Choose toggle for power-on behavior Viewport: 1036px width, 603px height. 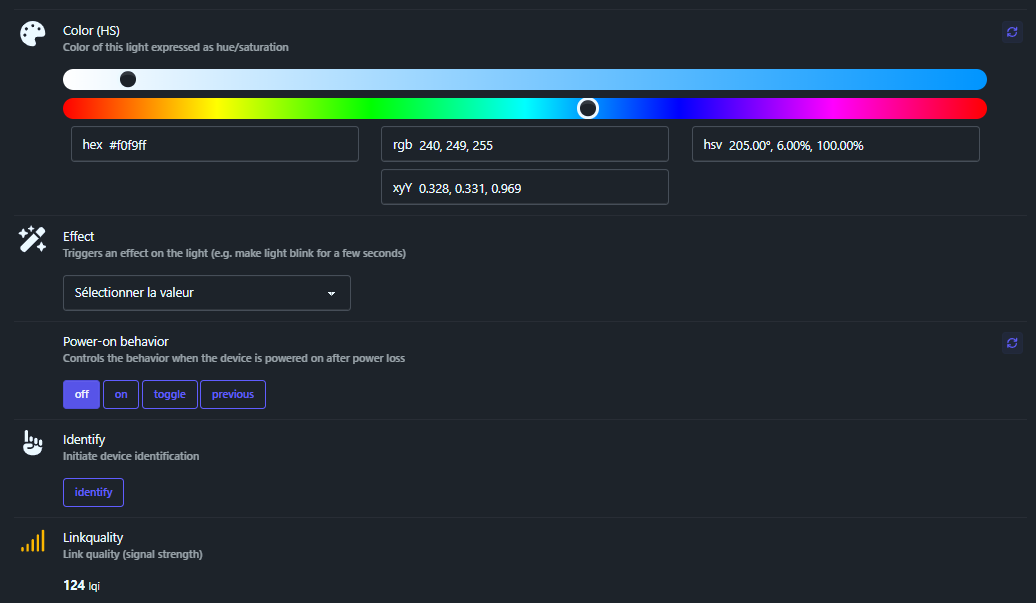tap(170, 394)
